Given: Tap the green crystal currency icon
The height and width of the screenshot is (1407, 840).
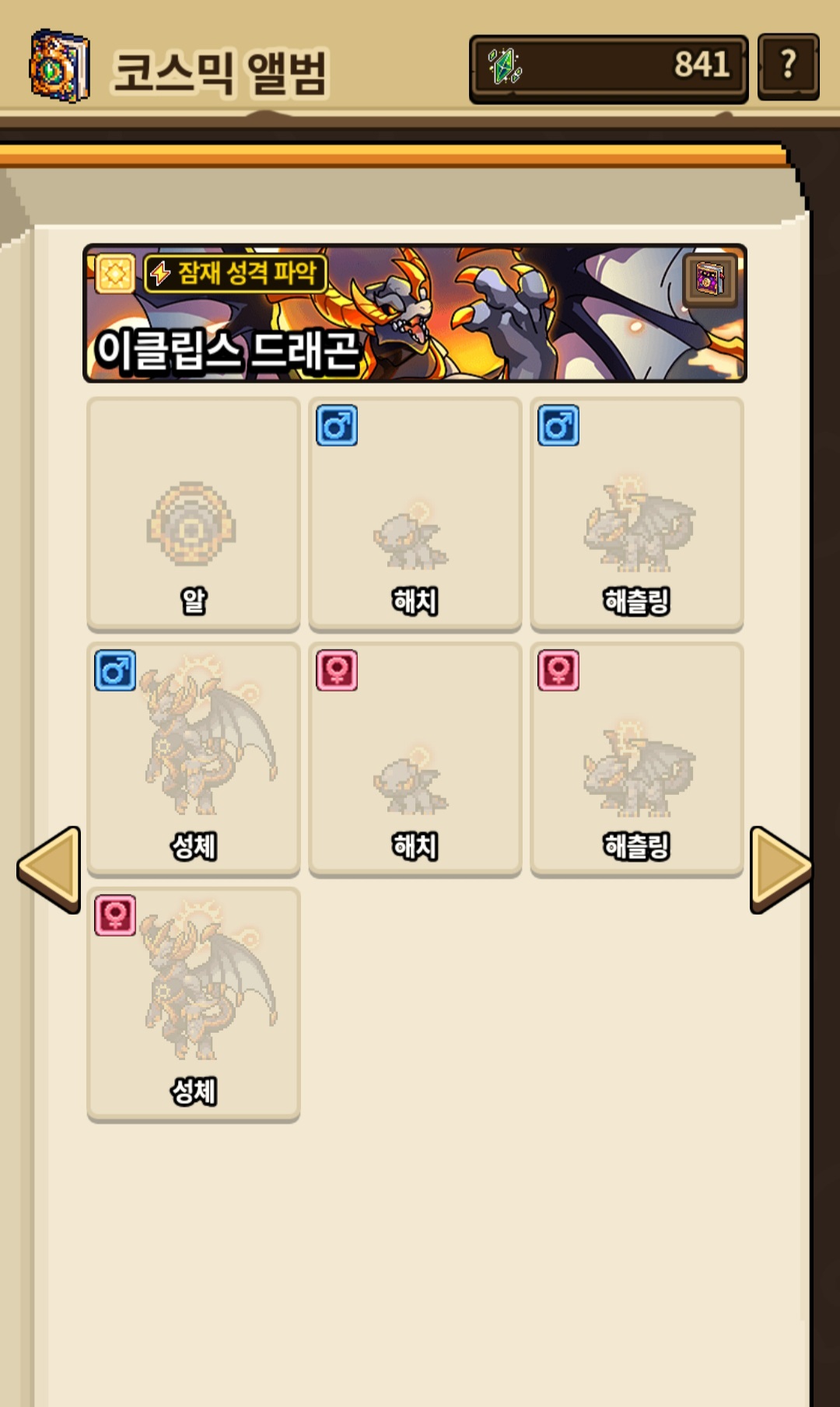Looking at the screenshot, I should coord(505,66).
